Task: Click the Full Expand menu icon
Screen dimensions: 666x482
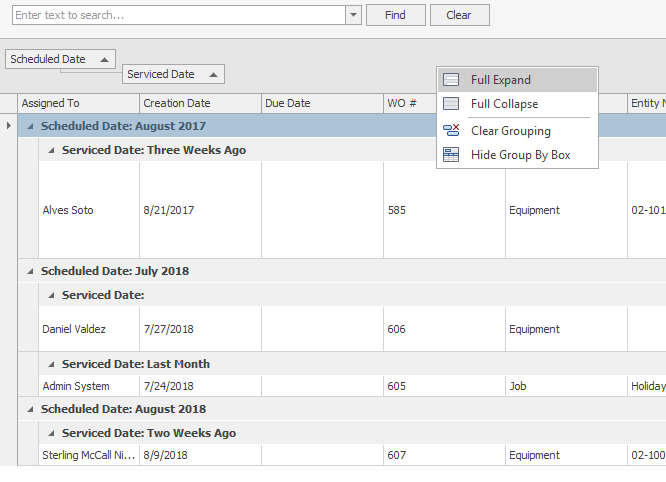Action: pos(451,80)
